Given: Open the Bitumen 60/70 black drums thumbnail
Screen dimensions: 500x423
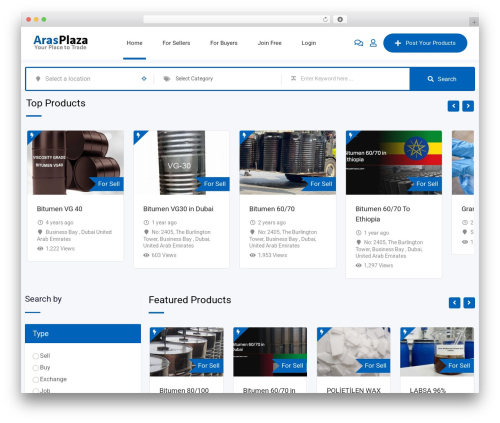Looking at the screenshot, I should point(288,162).
